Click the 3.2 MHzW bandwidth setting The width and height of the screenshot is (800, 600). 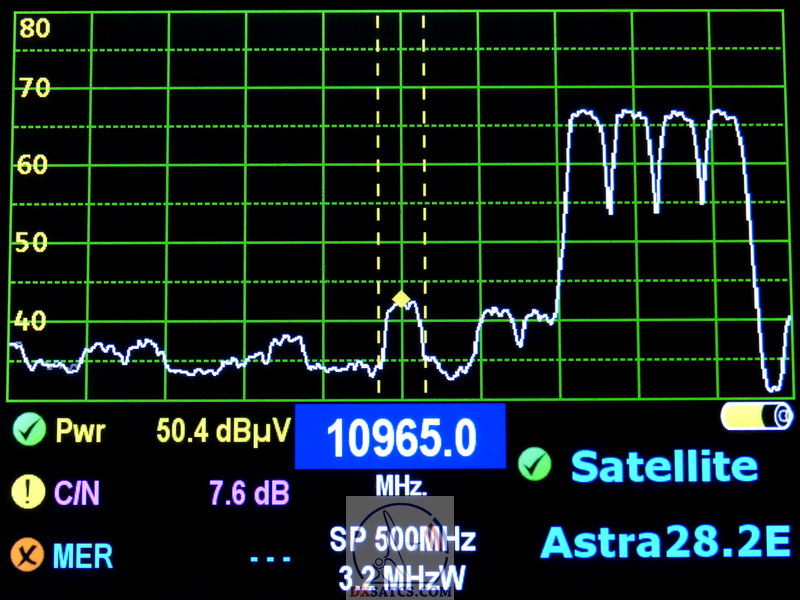[402, 577]
